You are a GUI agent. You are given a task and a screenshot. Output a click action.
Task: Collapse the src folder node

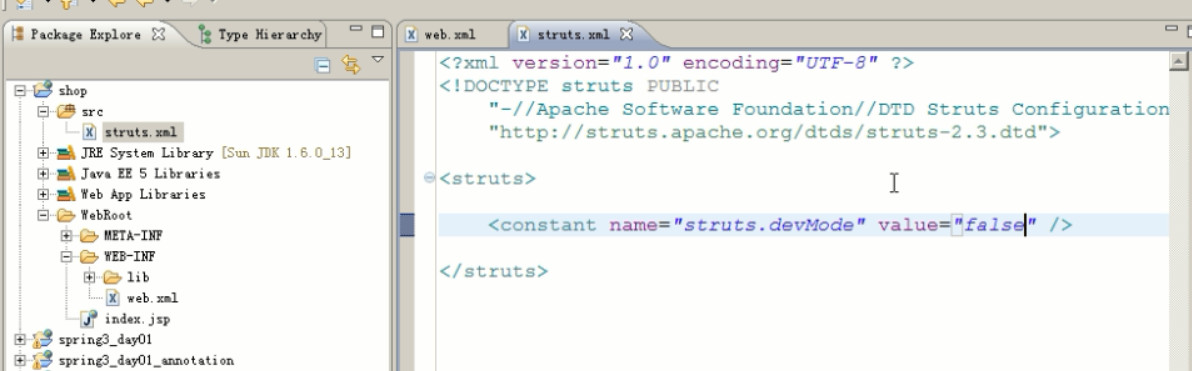coord(43,111)
